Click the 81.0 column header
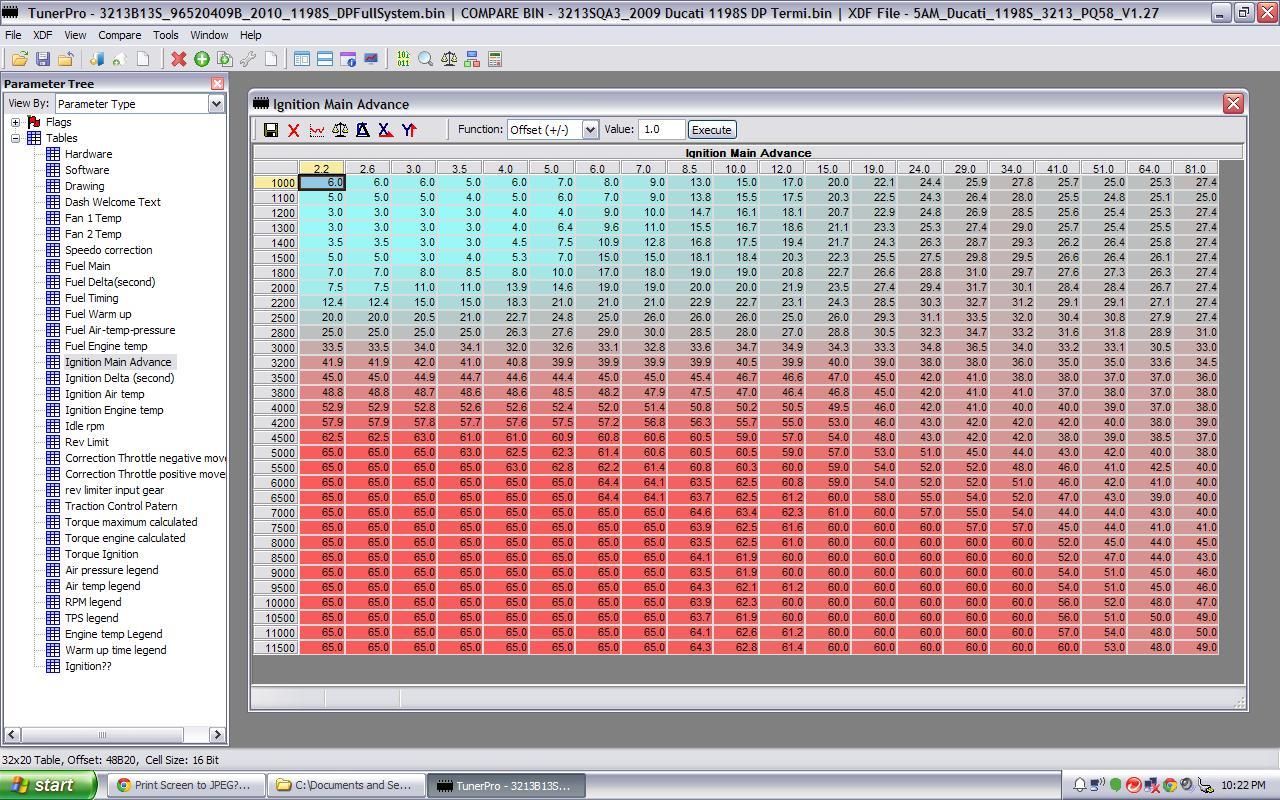Viewport: 1280px width, 800px height. [x=1196, y=168]
